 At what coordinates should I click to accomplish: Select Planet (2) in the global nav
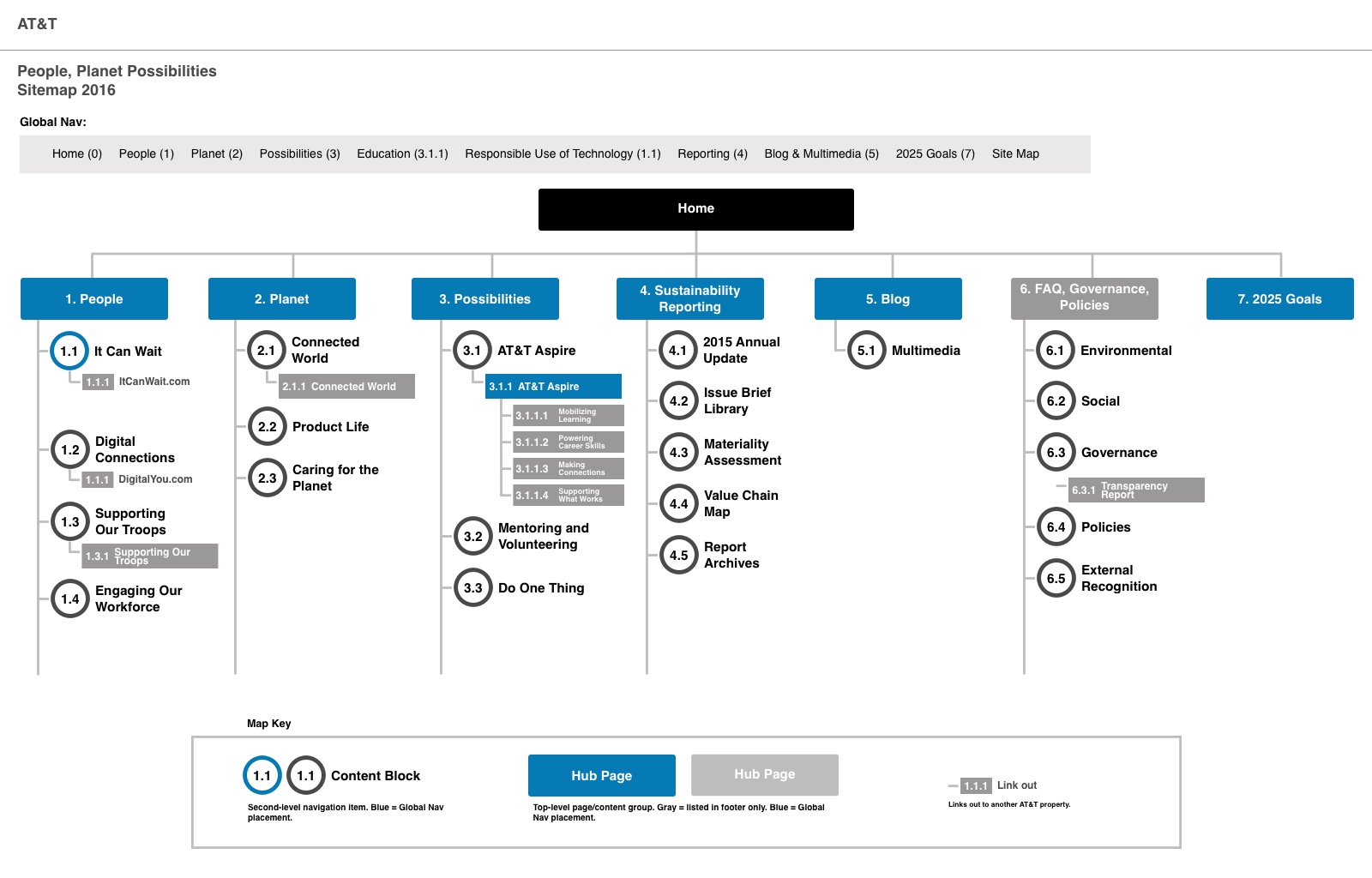(x=217, y=154)
